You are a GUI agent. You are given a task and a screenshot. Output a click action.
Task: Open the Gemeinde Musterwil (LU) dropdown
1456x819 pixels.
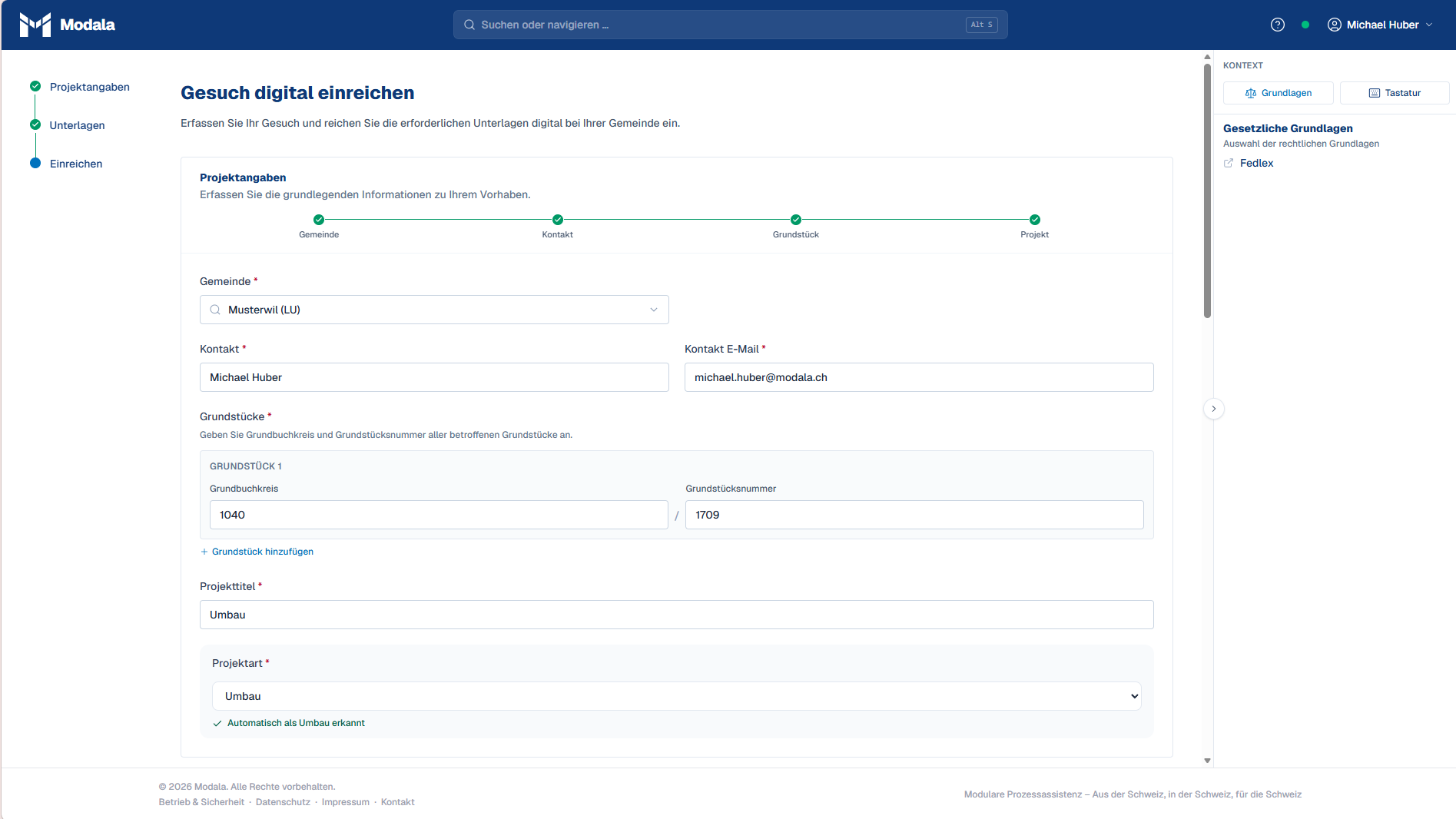click(434, 310)
